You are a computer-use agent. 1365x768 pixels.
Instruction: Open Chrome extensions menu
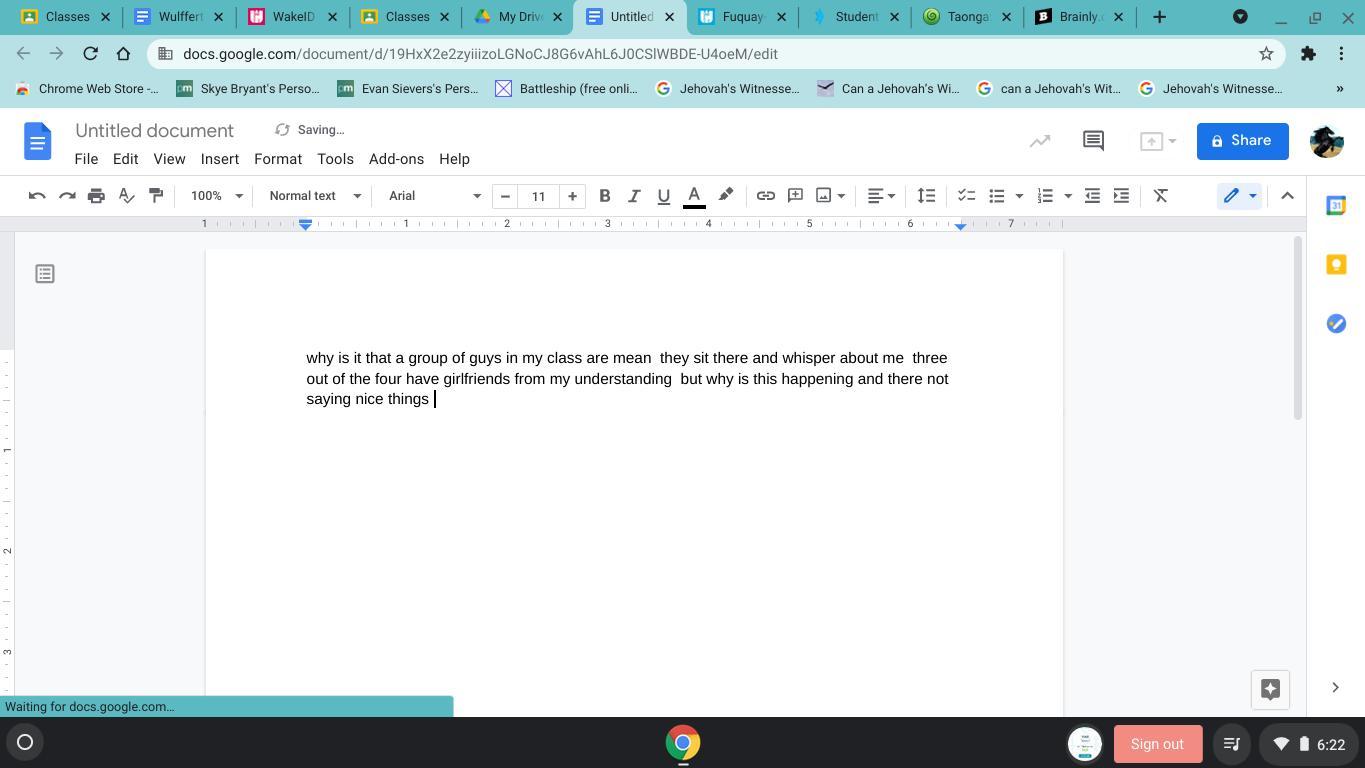(1308, 54)
